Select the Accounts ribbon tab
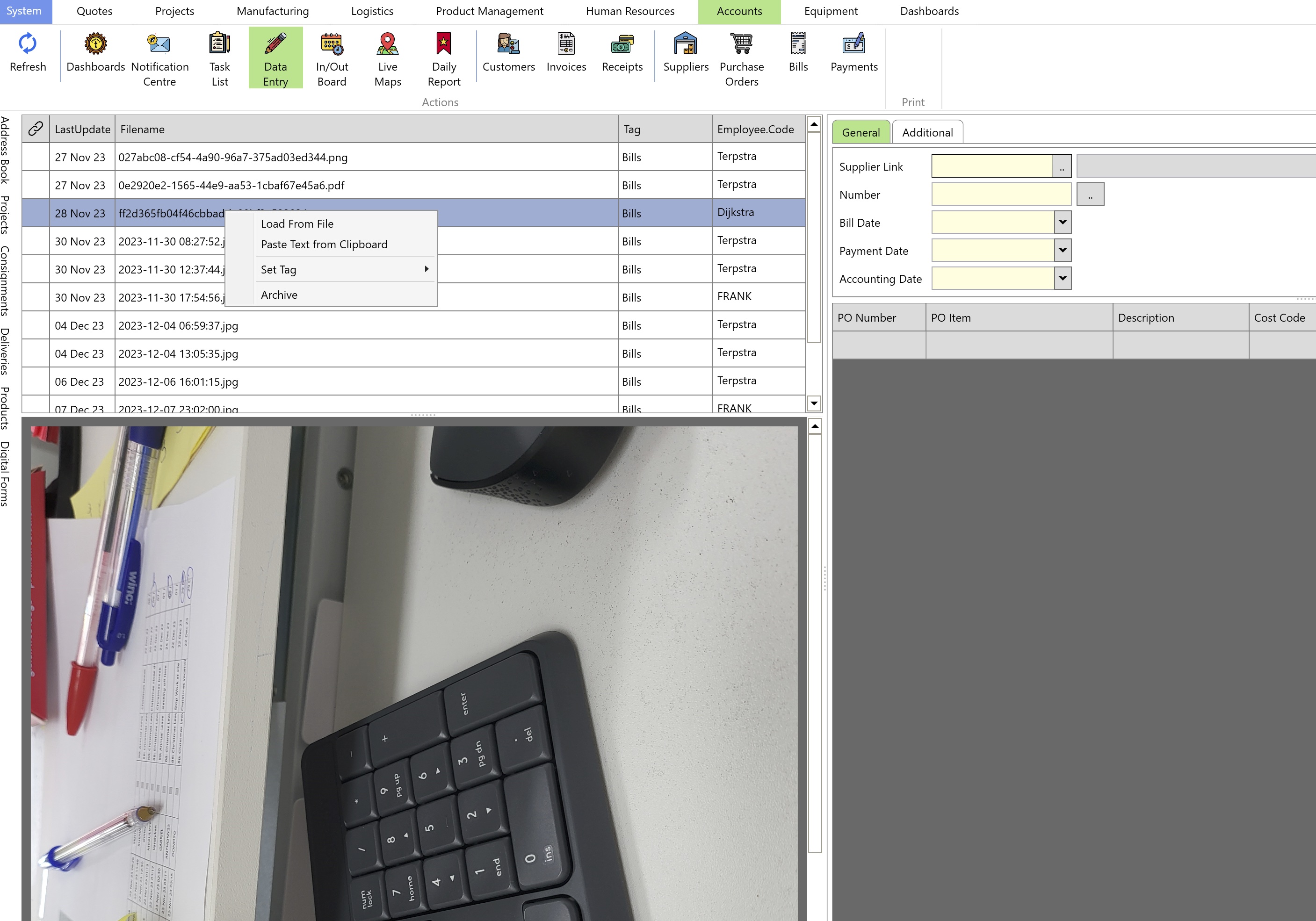Screen dimensions: 1316x921 coord(739,11)
